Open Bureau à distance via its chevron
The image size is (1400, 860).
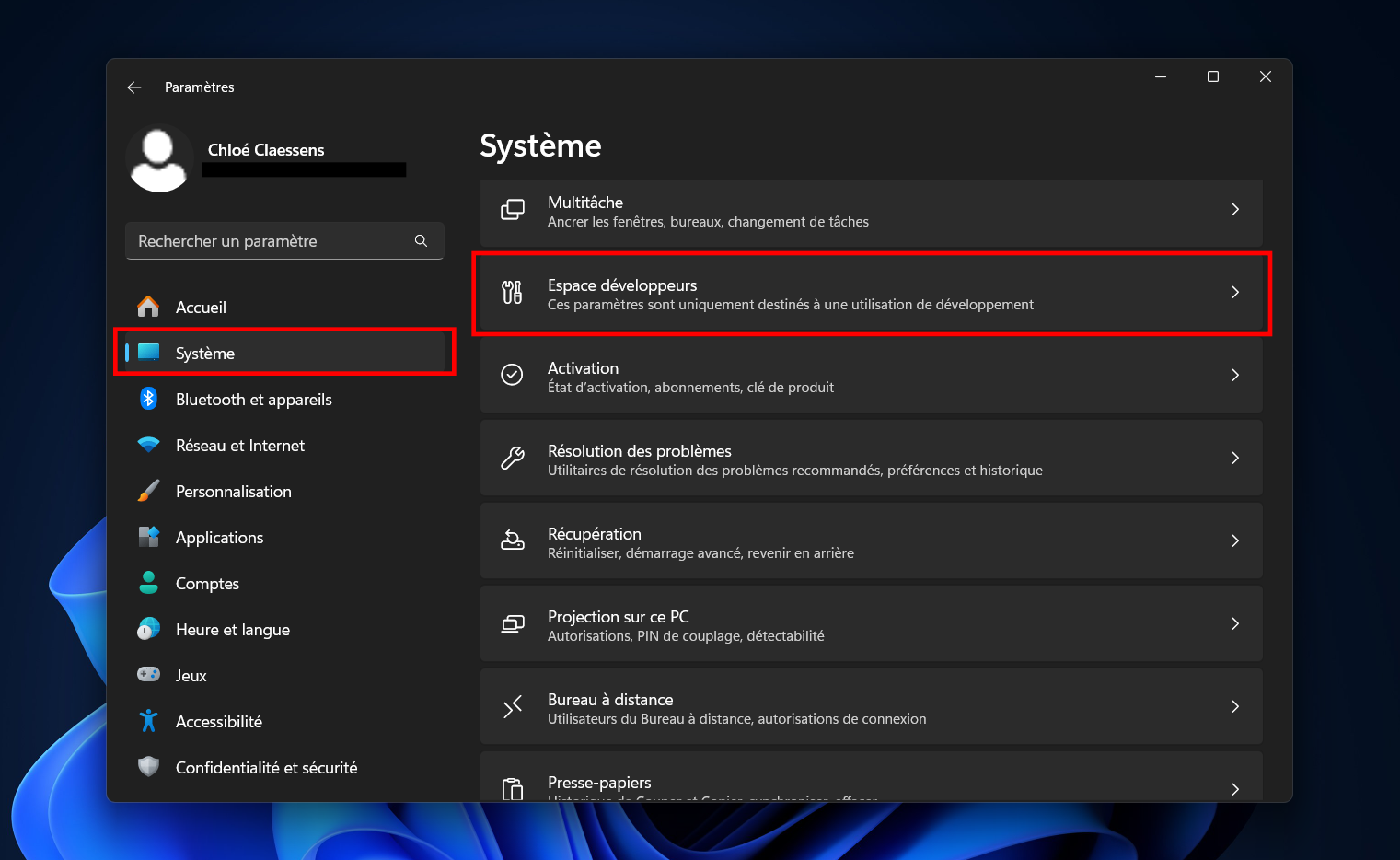(1235, 706)
